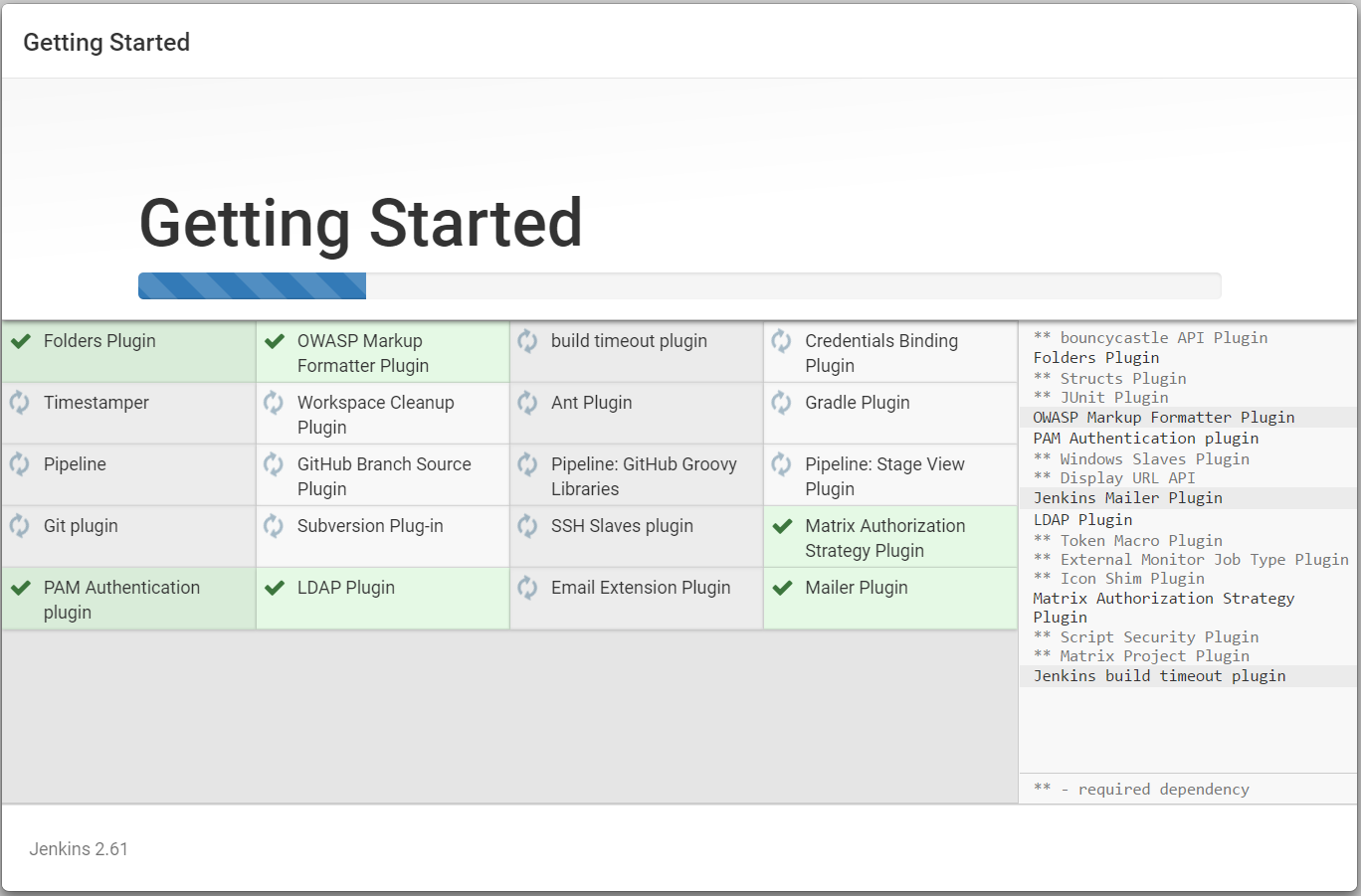The height and width of the screenshot is (896, 1361).
Task: Click the 'Timestamper' plugin name
Action: 97,403
